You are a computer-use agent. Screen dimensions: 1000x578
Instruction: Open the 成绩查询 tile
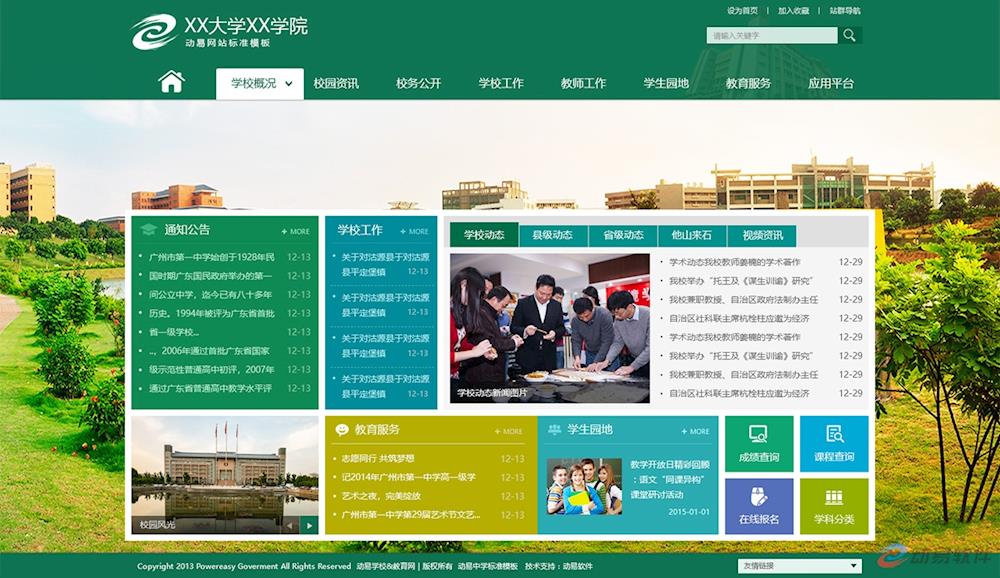[759, 444]
